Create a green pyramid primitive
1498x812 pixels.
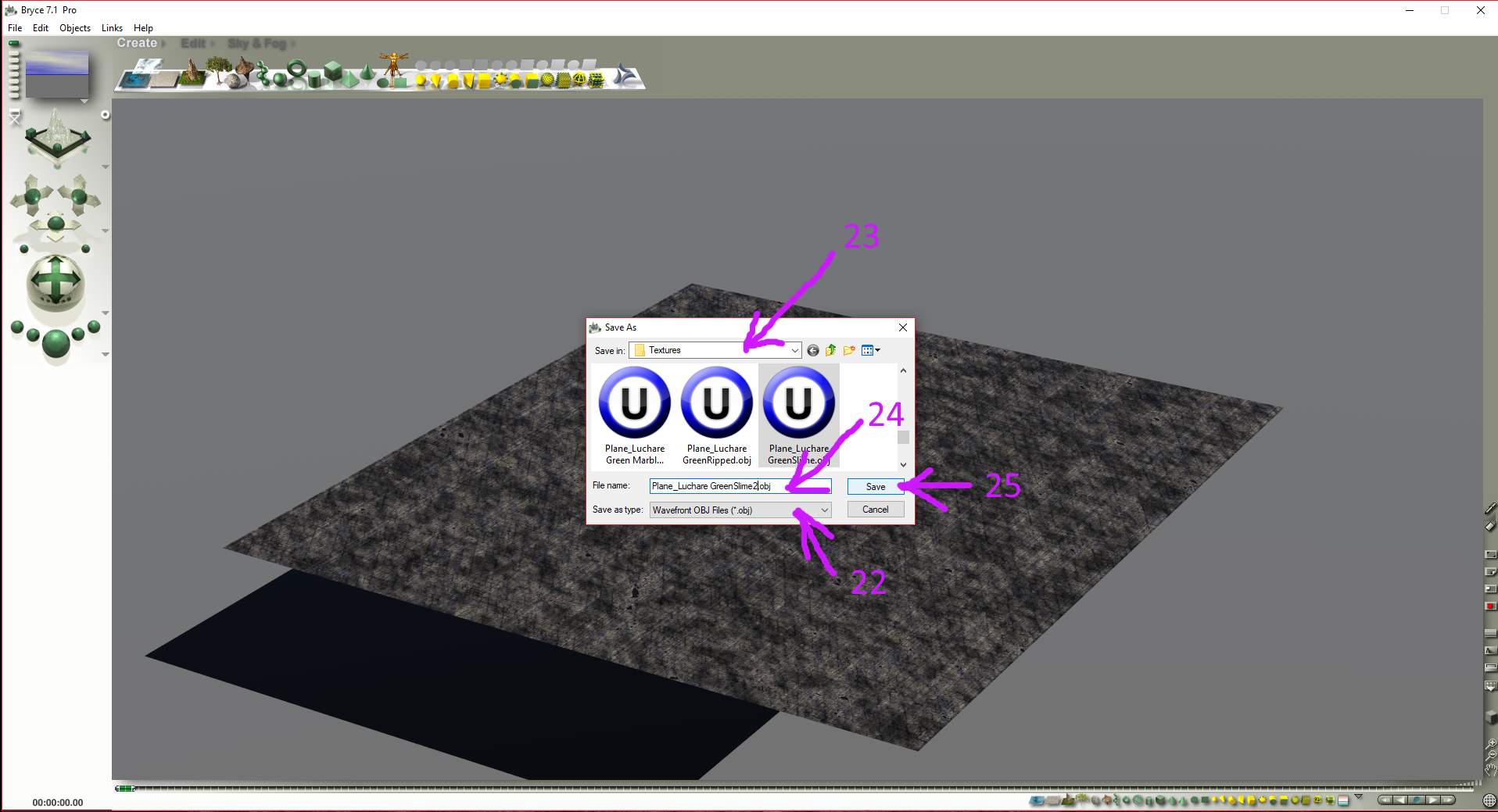pyautogui.click(x=349, y=80)
